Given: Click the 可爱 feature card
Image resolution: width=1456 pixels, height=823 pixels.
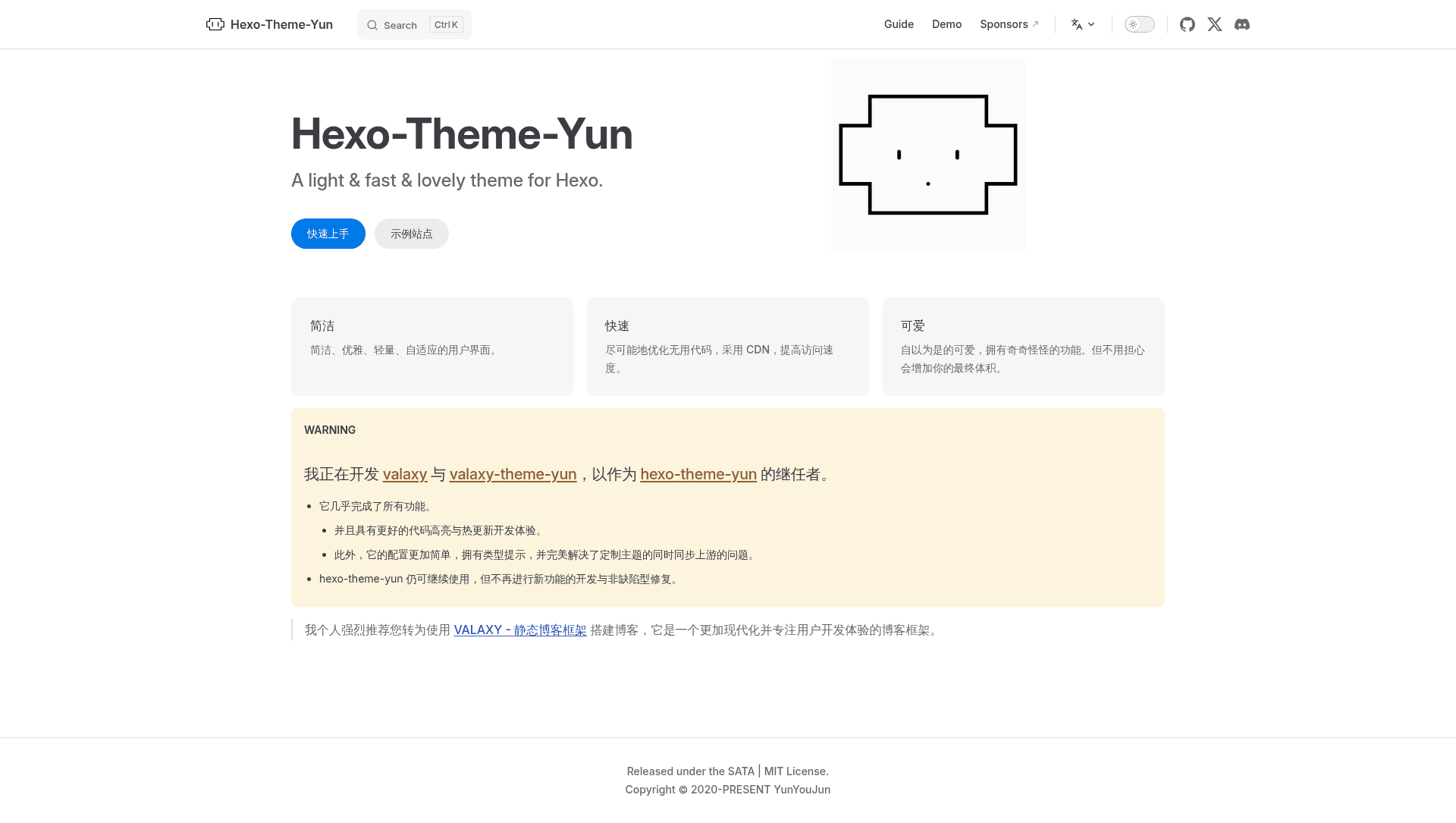Looking at the screenshot, I should (x=1023, y=347).
